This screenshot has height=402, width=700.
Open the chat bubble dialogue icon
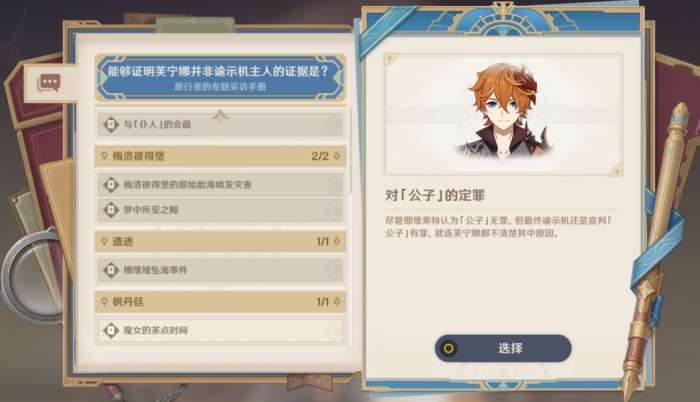point(49,83)
